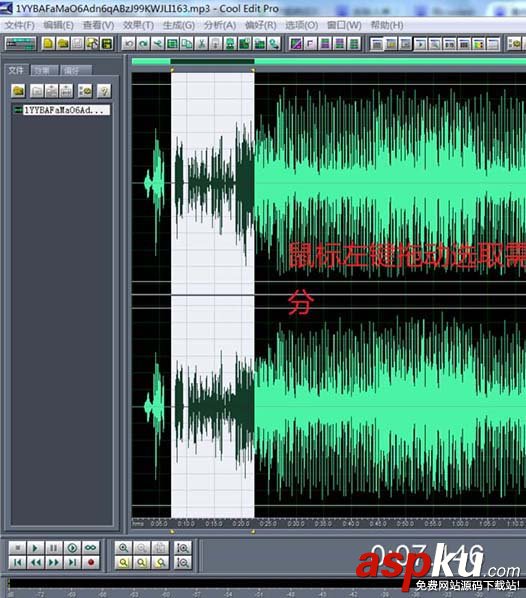Open the 生成(G) menu
The image size is (526, 598).
click(x=179, y=26)
